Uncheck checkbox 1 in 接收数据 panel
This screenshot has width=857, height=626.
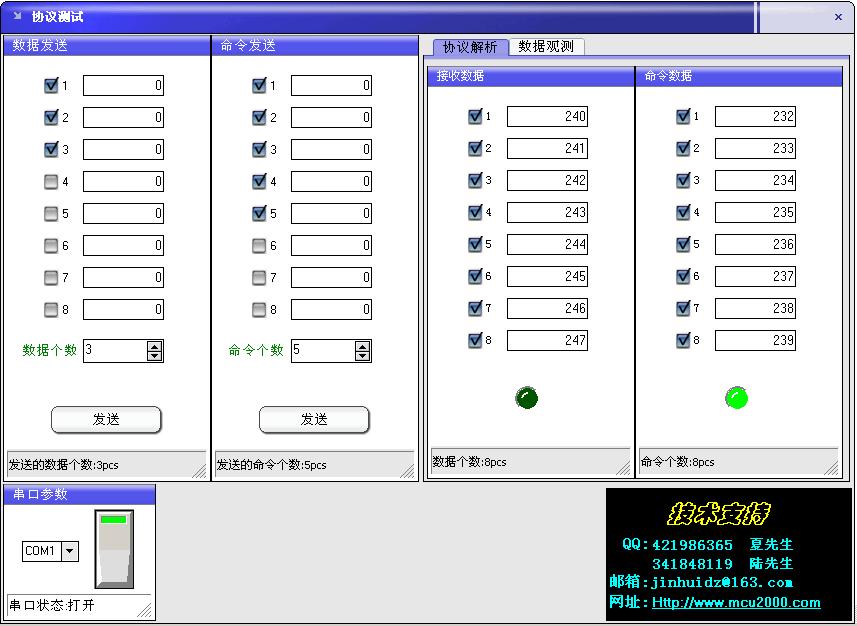coord(475,116)
